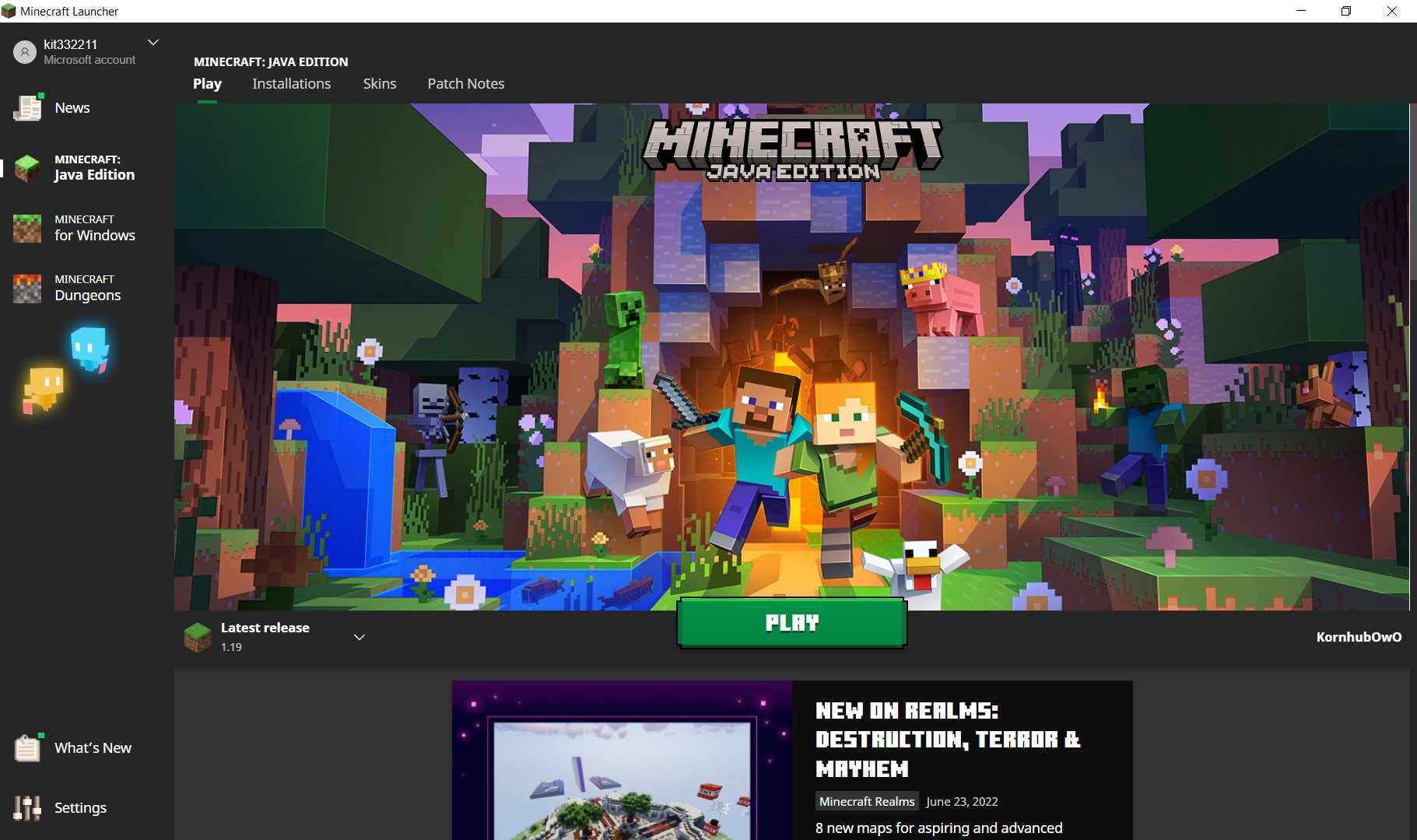Click the MINECRAFT: JAVA EDITION heading
1417x840 pixels.
tap(271, 61)
